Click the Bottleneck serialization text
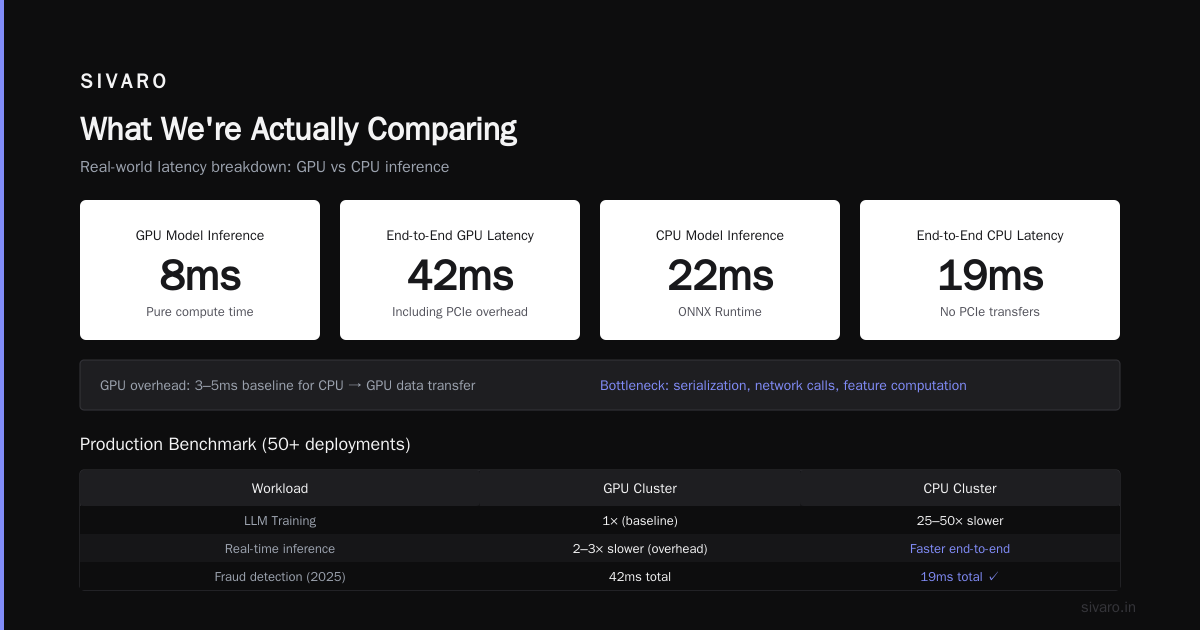This screenshot has height=630, width=1200. tap(783, 385)
